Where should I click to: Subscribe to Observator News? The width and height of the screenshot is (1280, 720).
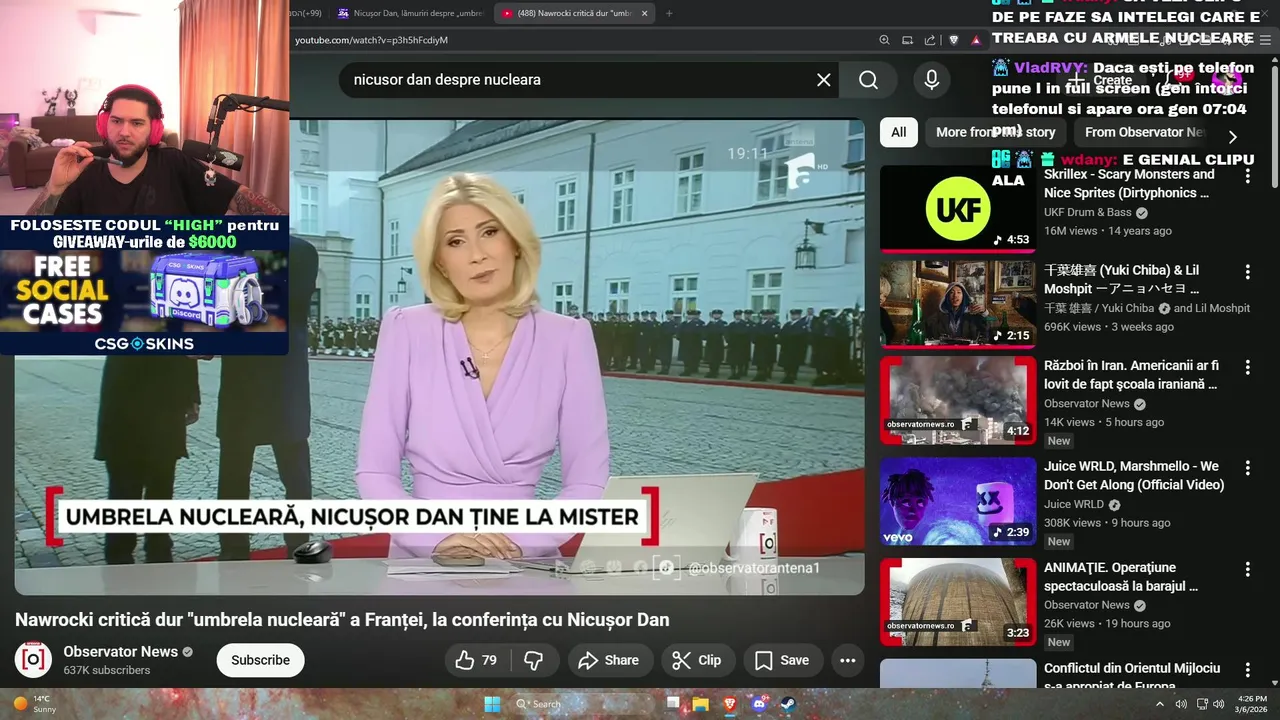260,660
